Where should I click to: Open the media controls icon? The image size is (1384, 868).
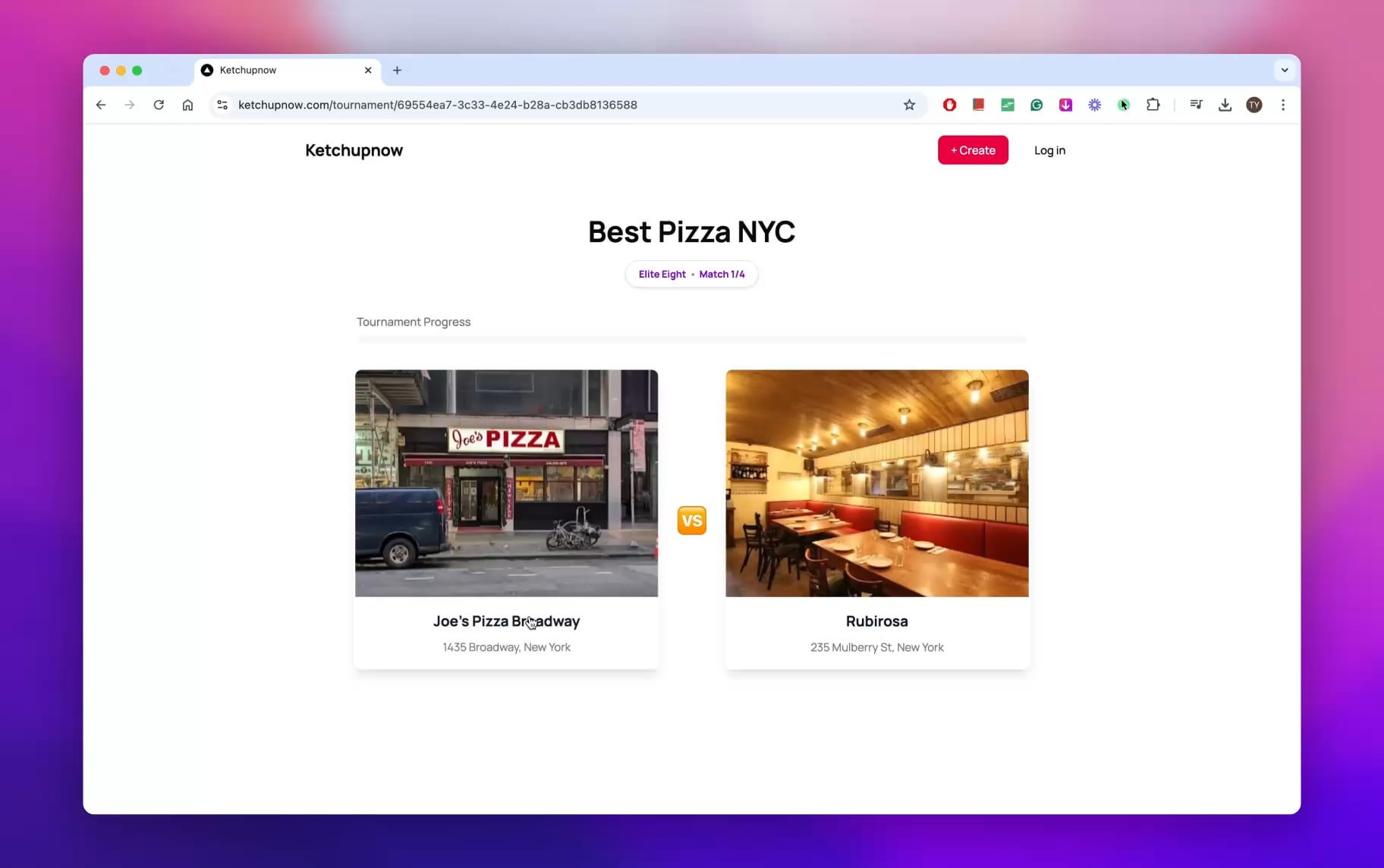point(1196,105)
